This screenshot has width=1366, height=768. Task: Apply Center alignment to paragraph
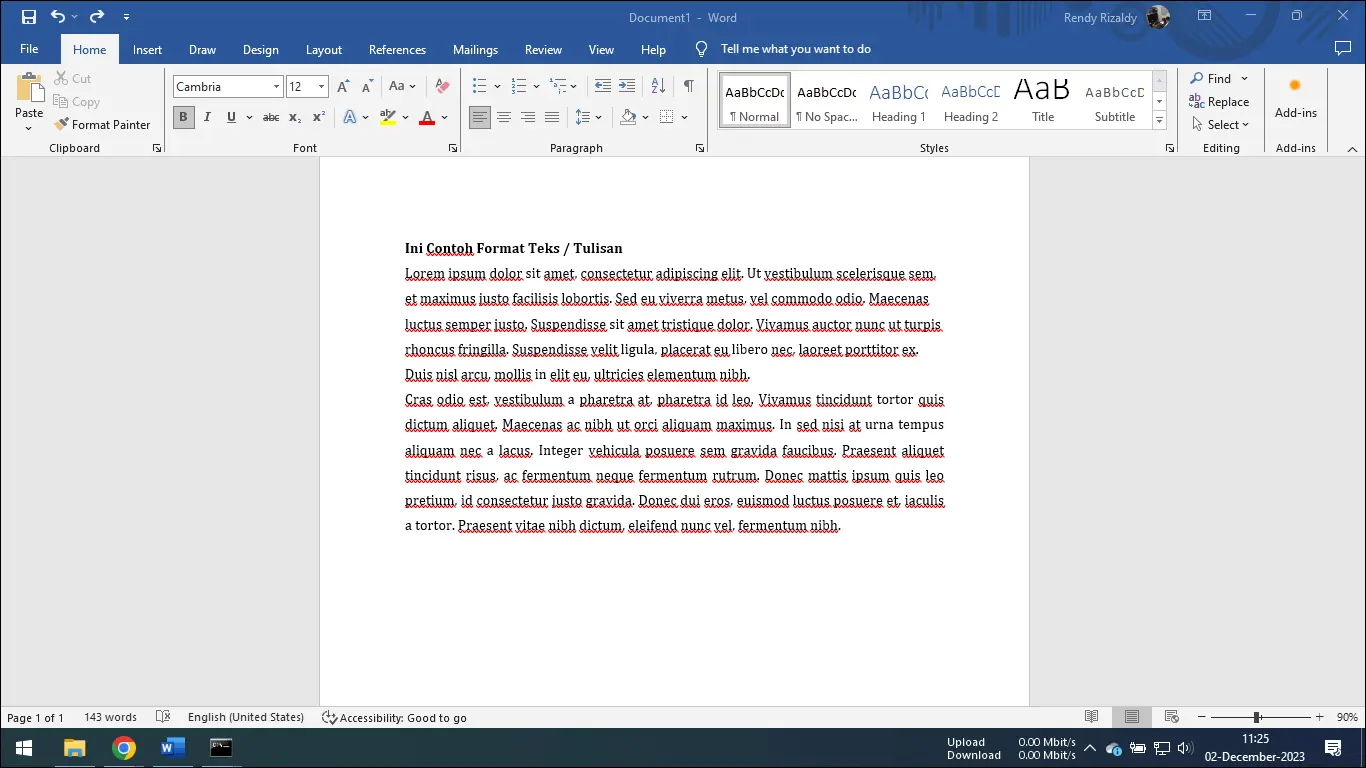point(504,118)
